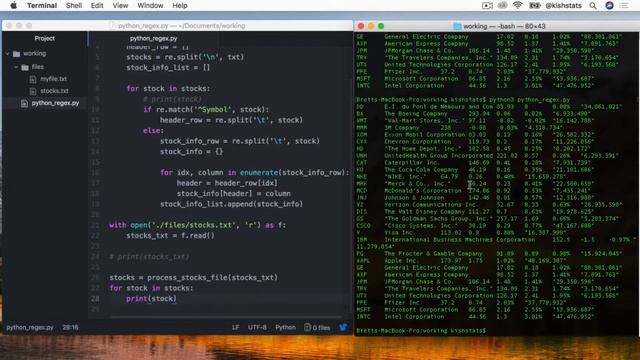Click the python_regex.py file icon in tree
The height and width of the screenshot is (360, 640).
pos(24,103)
